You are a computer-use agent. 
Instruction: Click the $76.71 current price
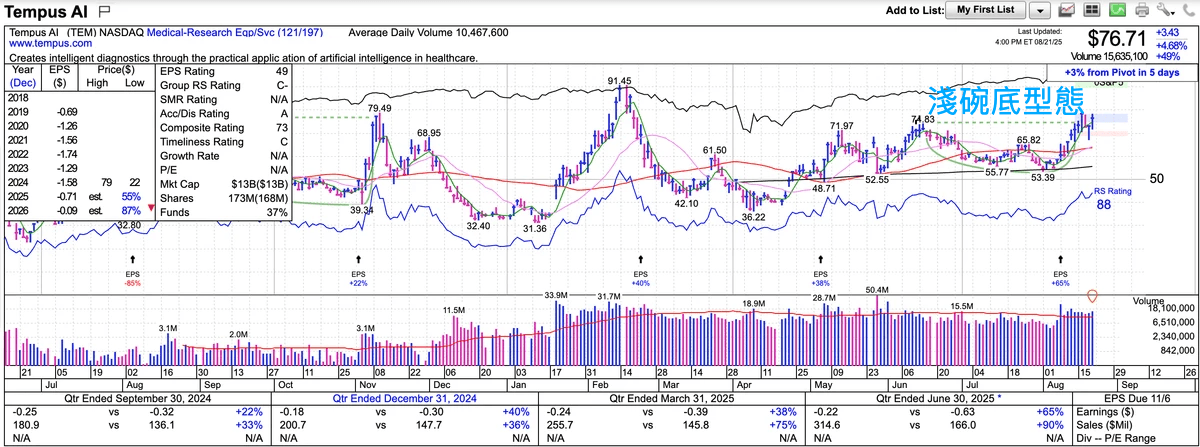(x=1117, y=39)
